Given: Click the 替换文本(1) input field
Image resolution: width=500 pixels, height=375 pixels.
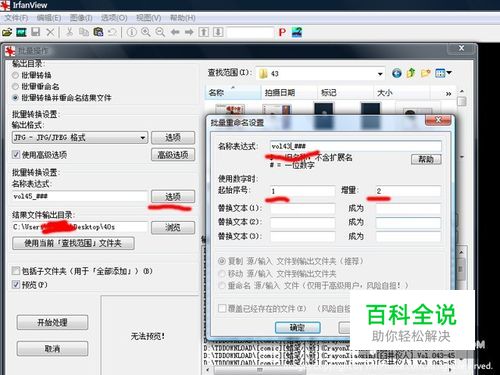Looking at the screenshot, I should (302, 208).
